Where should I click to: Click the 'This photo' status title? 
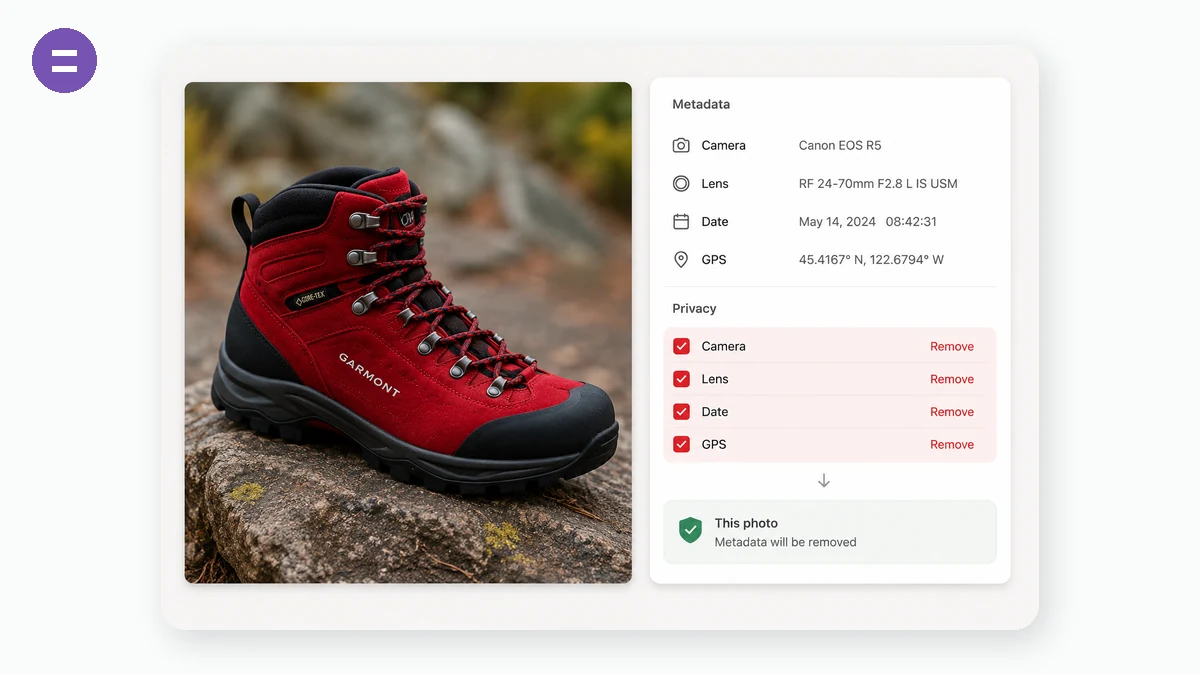[x=746, y=523]
